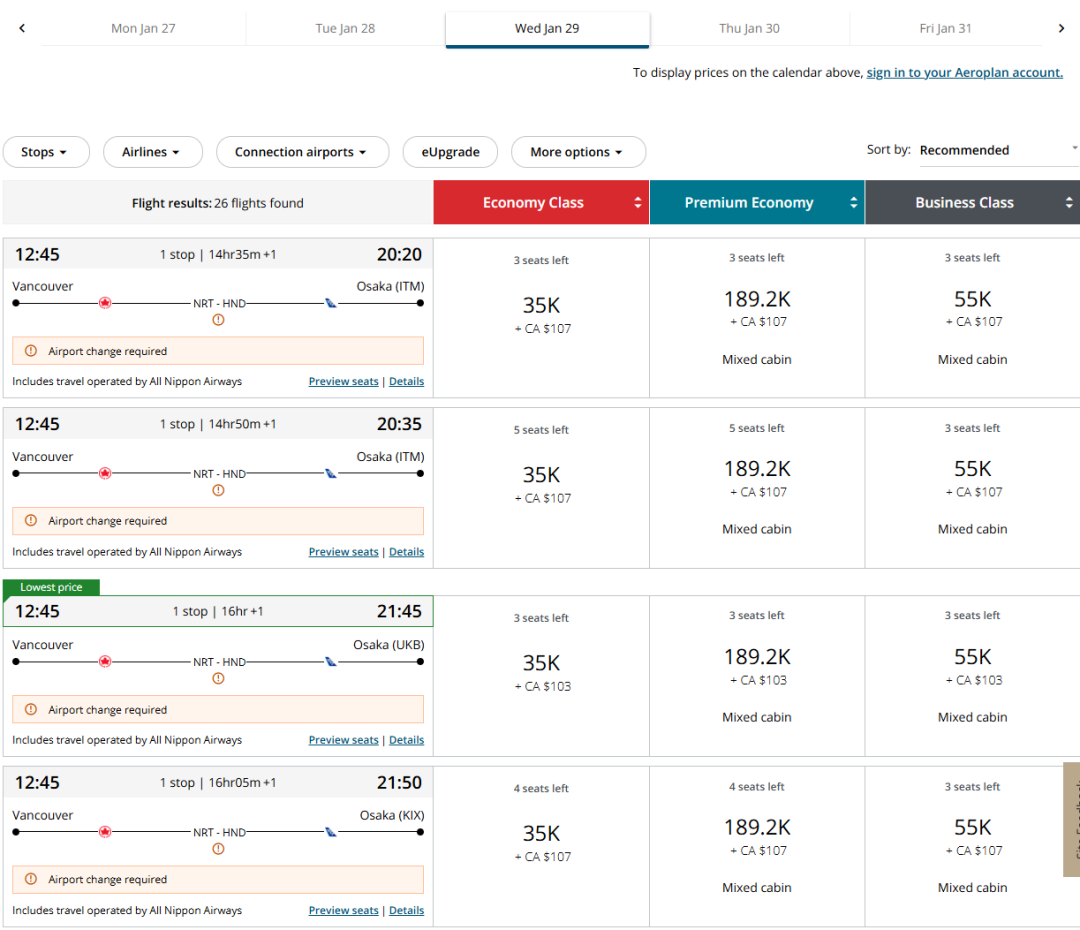Viewport: 1080px width, 930px height.
Task: Select 55K Business Class fare for 21:45 flight
Action: coord(972,657)
